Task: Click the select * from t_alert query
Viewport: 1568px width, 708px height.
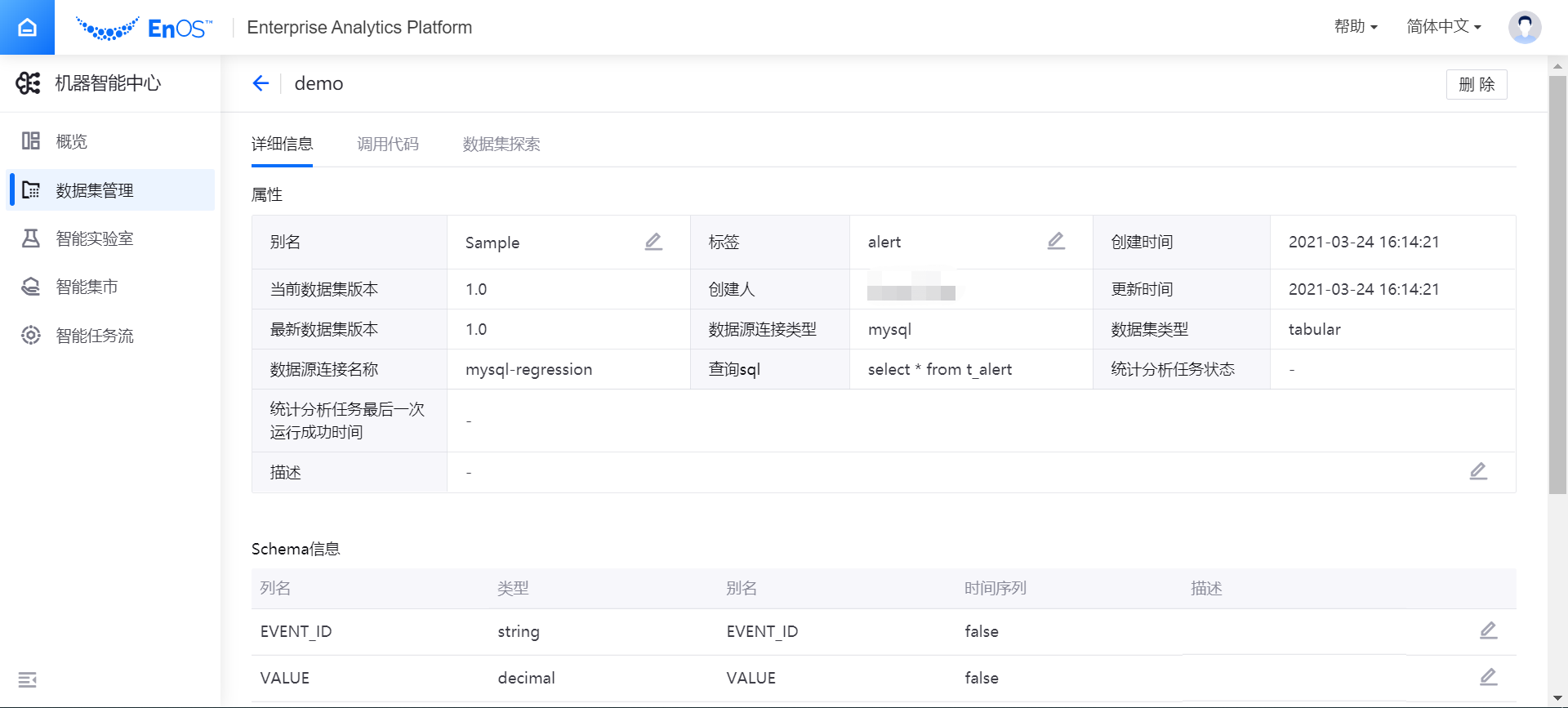Action: (939, 369)
